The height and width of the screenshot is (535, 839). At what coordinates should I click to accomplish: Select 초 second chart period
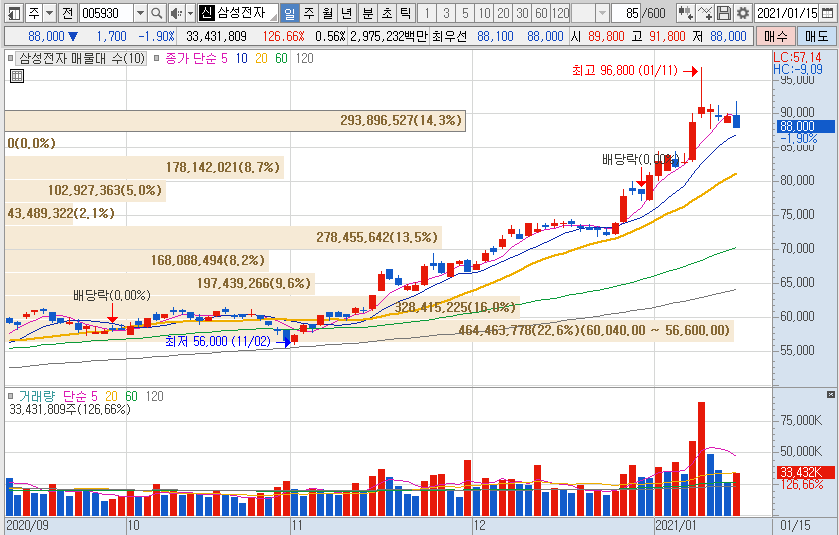point(387,13)
